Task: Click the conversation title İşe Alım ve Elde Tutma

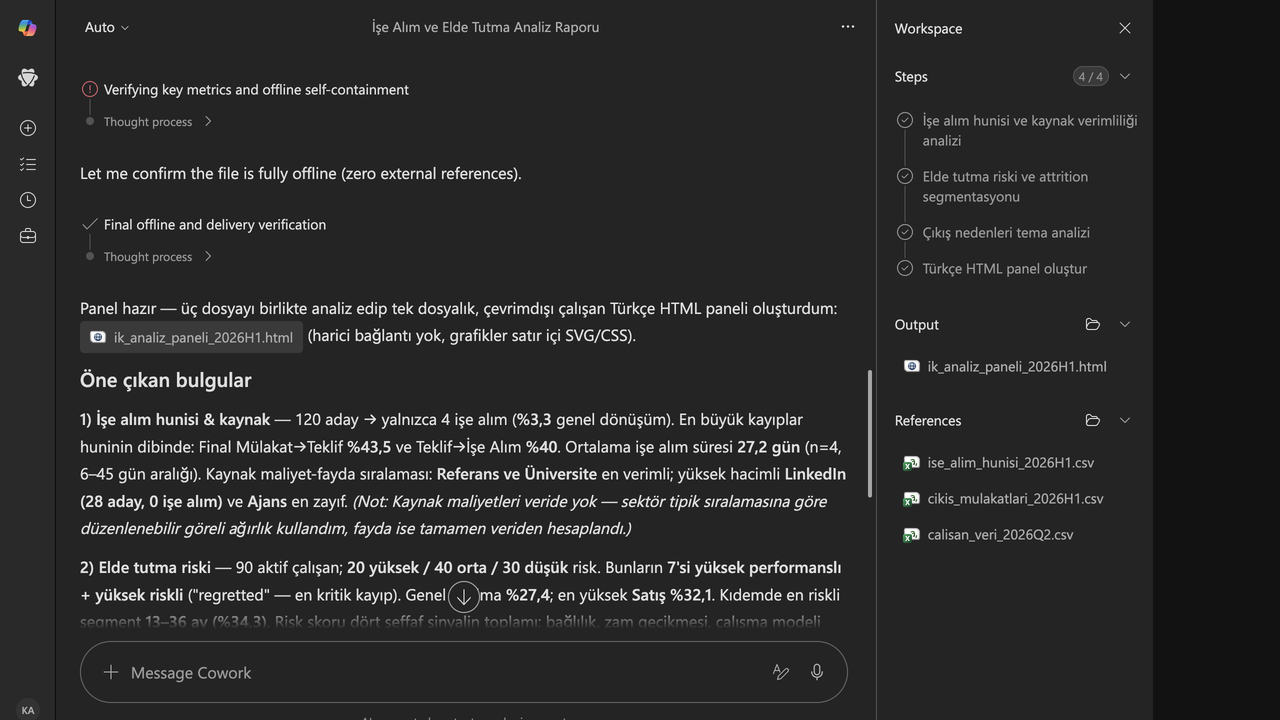Action: click(x=486, y=27)
